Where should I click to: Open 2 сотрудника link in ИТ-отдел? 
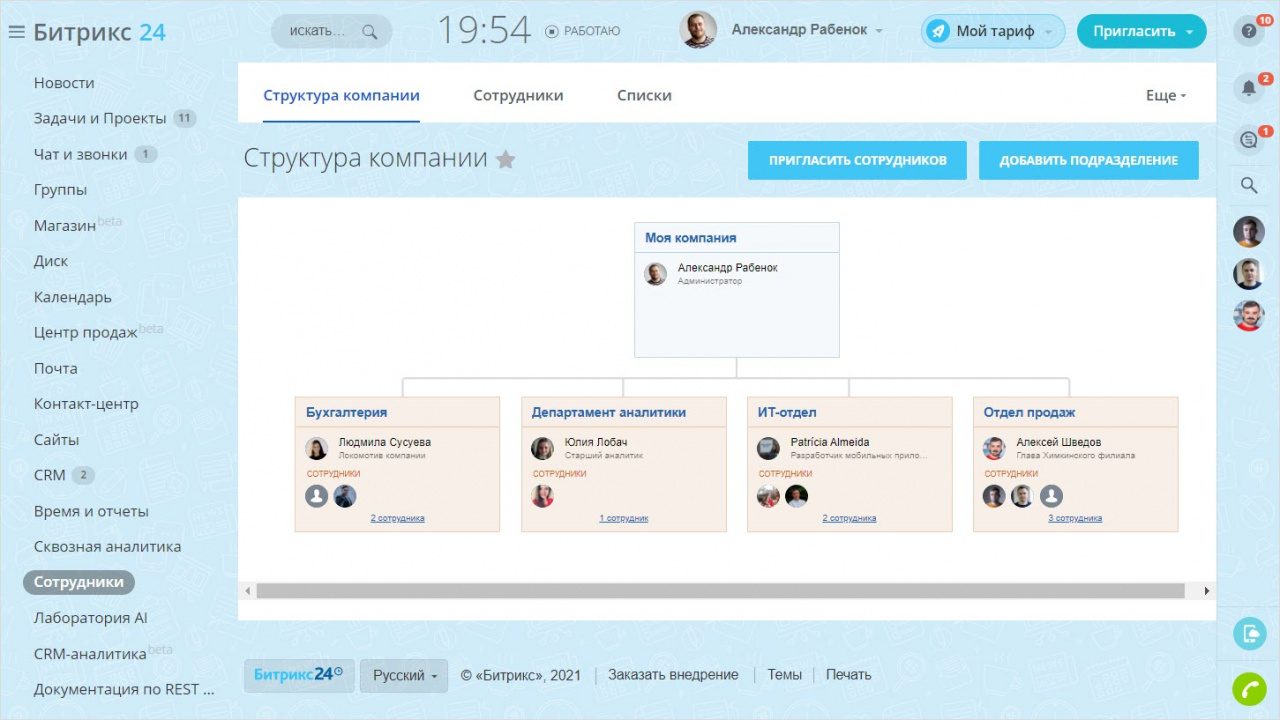click(x=849, y=518)
